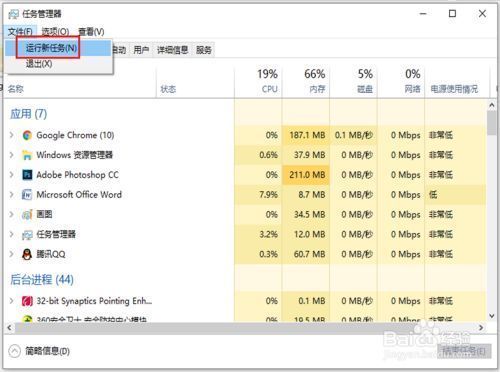The image size is (500, 372).
Task: Expand the Microsoft Office Word entry
Action: click(x=12, y=194)
